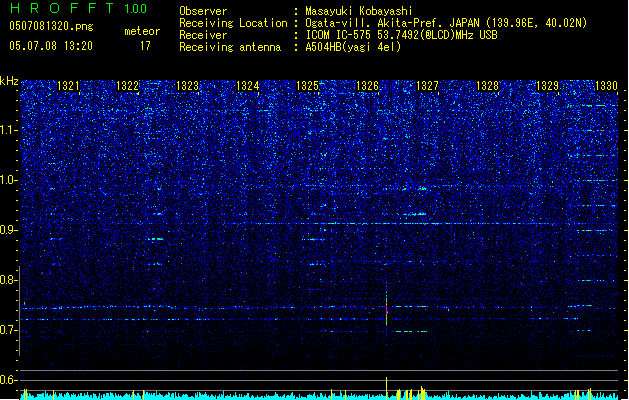This screenshot has width=629, height=400.
Task: Click the tall yellow peak in the amplitude graph
Action: pyautogui.click(x=387, y=388)
